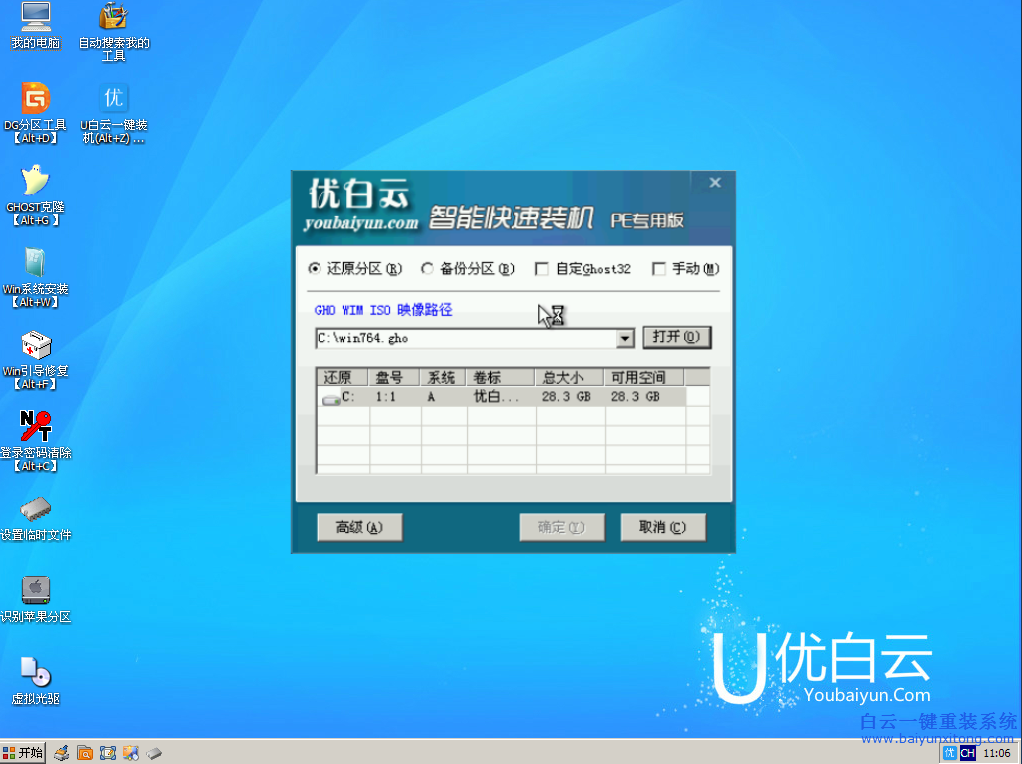Image resolution: width=1022 pixels, height=764 pixels.
Task: Enable the 手动 checkbox
Action: (x=658, y=268)
